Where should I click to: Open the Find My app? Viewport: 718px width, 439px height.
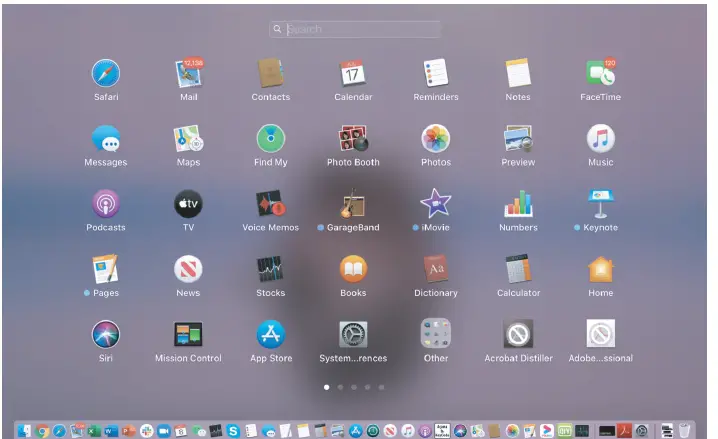pos(271,138)
